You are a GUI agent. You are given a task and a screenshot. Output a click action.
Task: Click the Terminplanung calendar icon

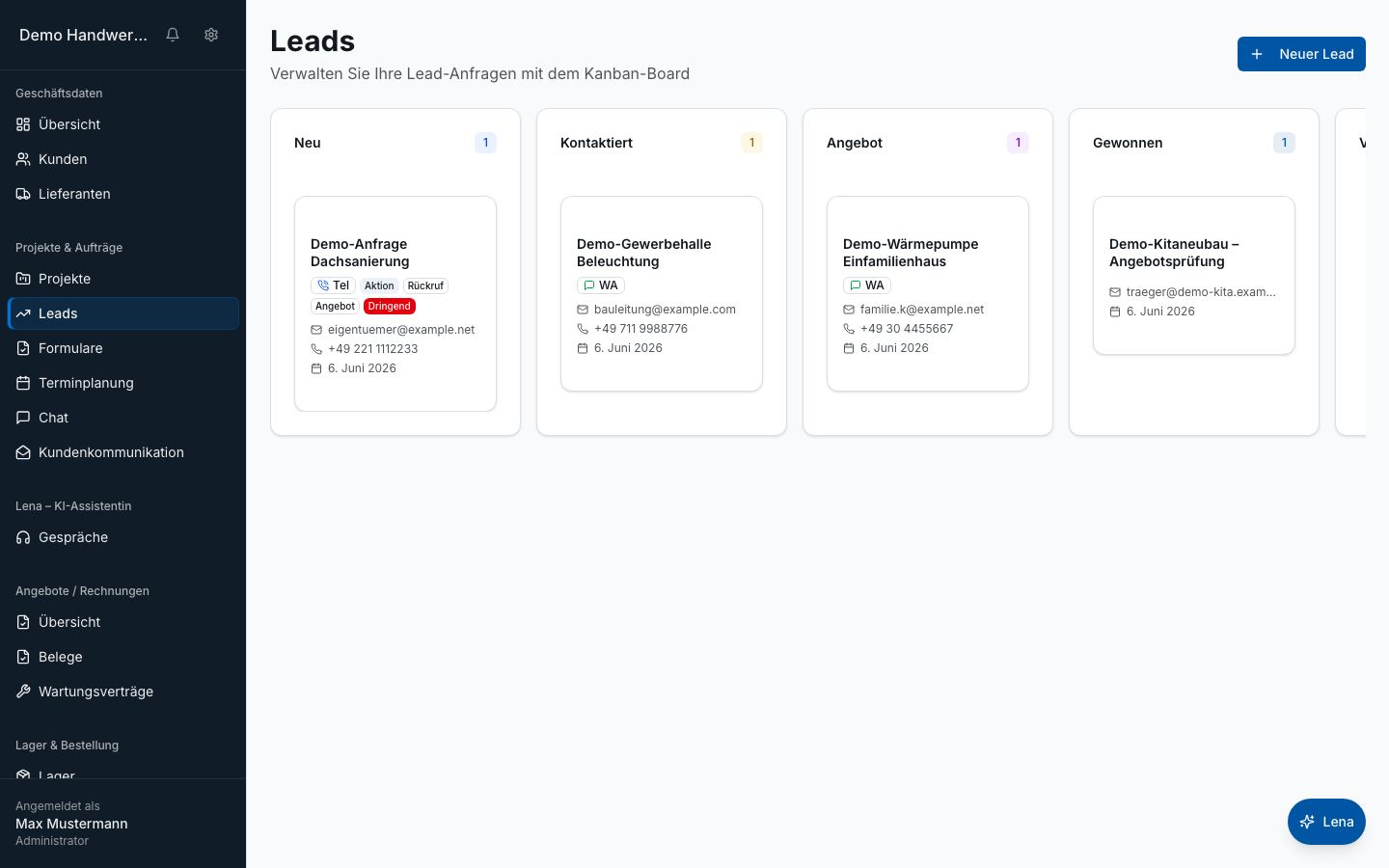coord(23,383)
